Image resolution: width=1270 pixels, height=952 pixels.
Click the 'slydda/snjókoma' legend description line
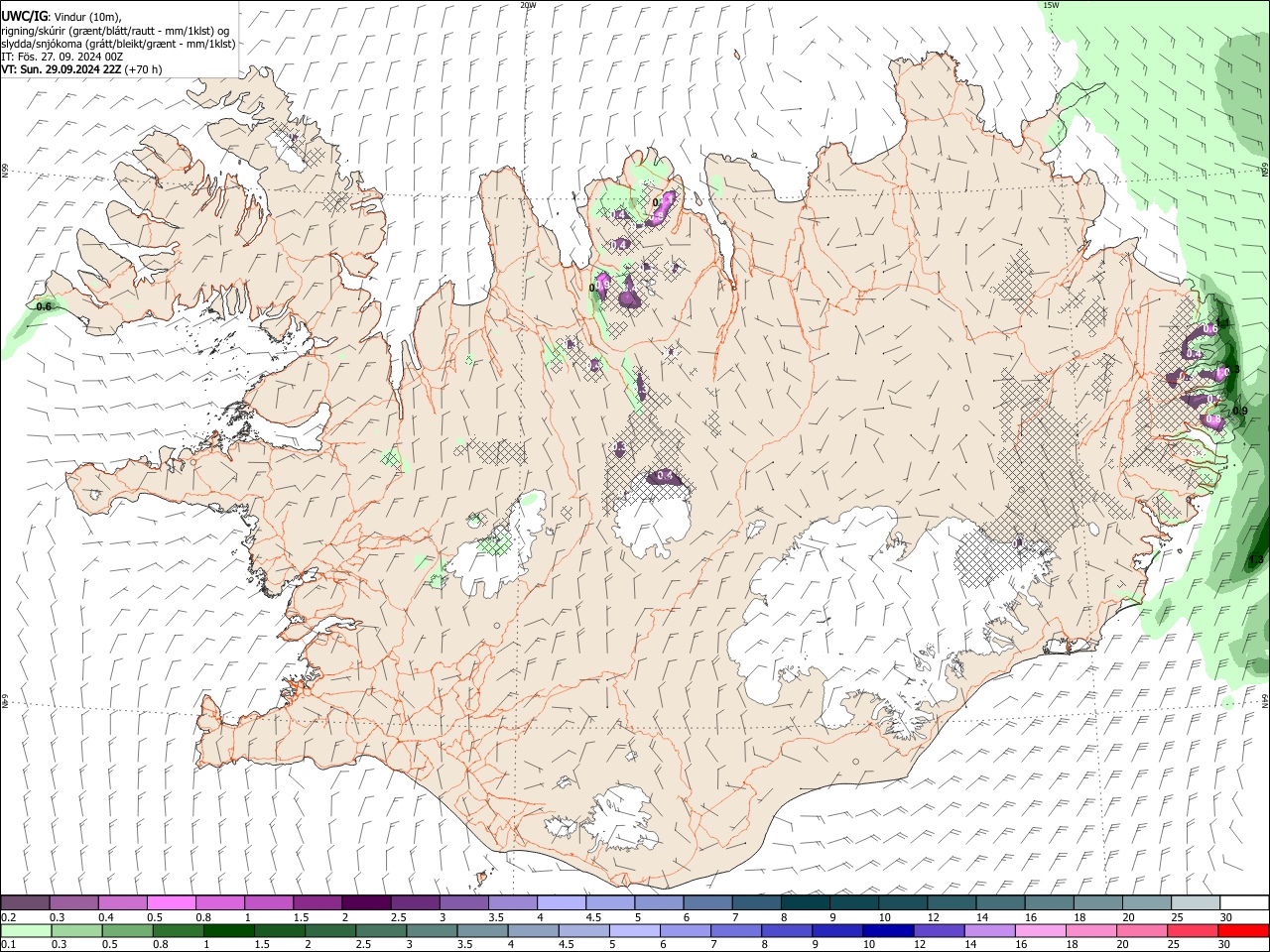pos(118,44)
